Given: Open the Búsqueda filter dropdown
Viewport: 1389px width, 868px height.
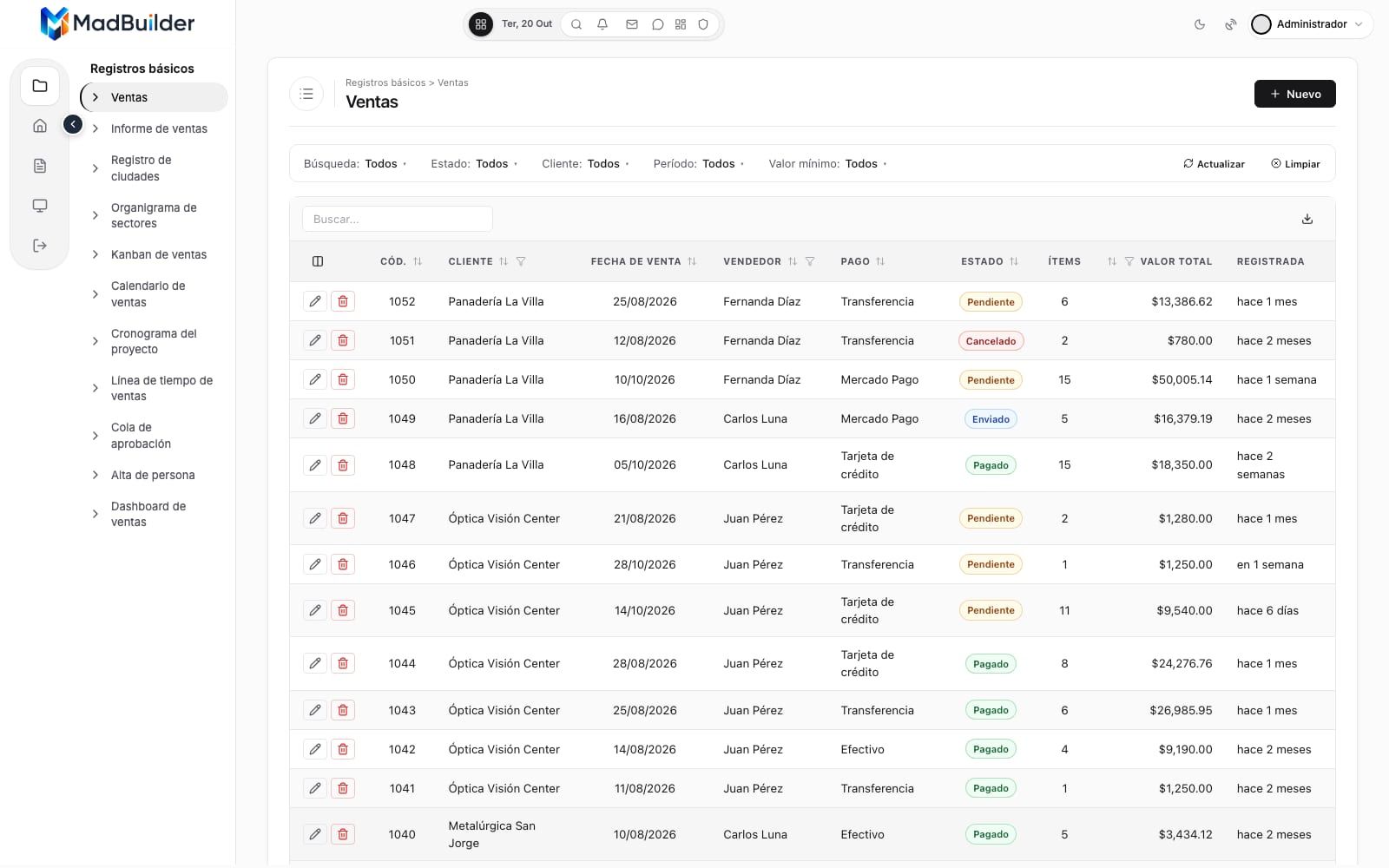Looking at the screenshot, I should (355, 164).
